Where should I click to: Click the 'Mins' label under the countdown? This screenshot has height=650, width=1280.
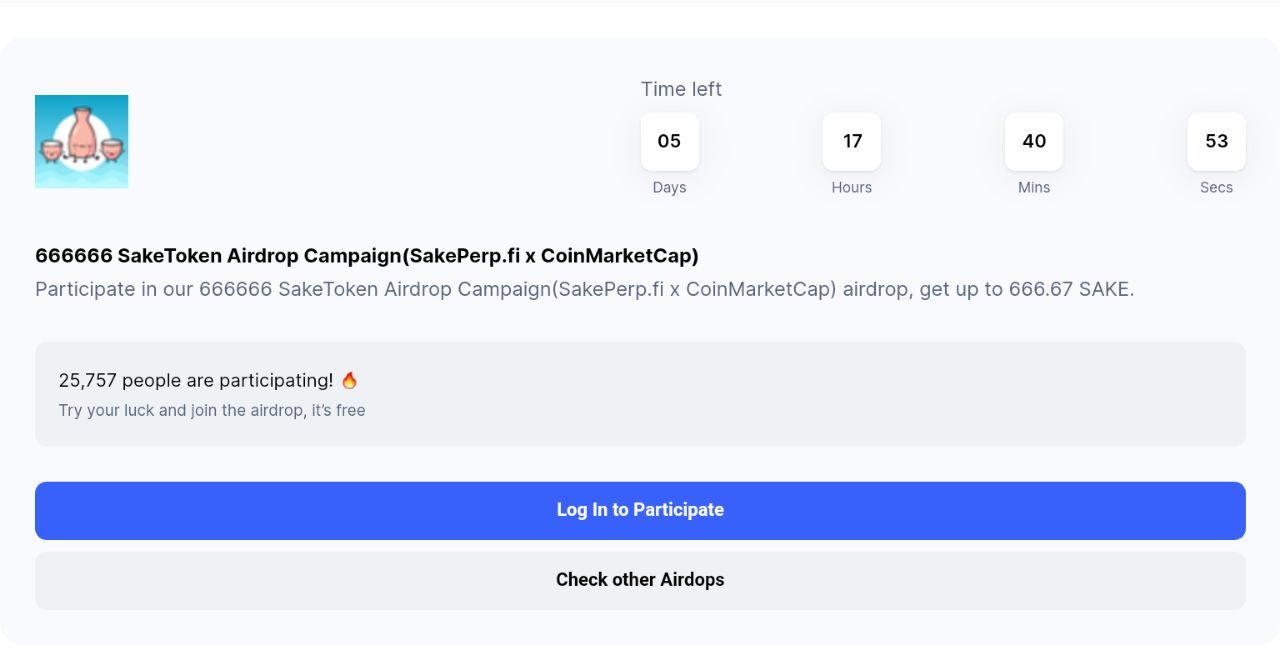[x=1034, y=187]
